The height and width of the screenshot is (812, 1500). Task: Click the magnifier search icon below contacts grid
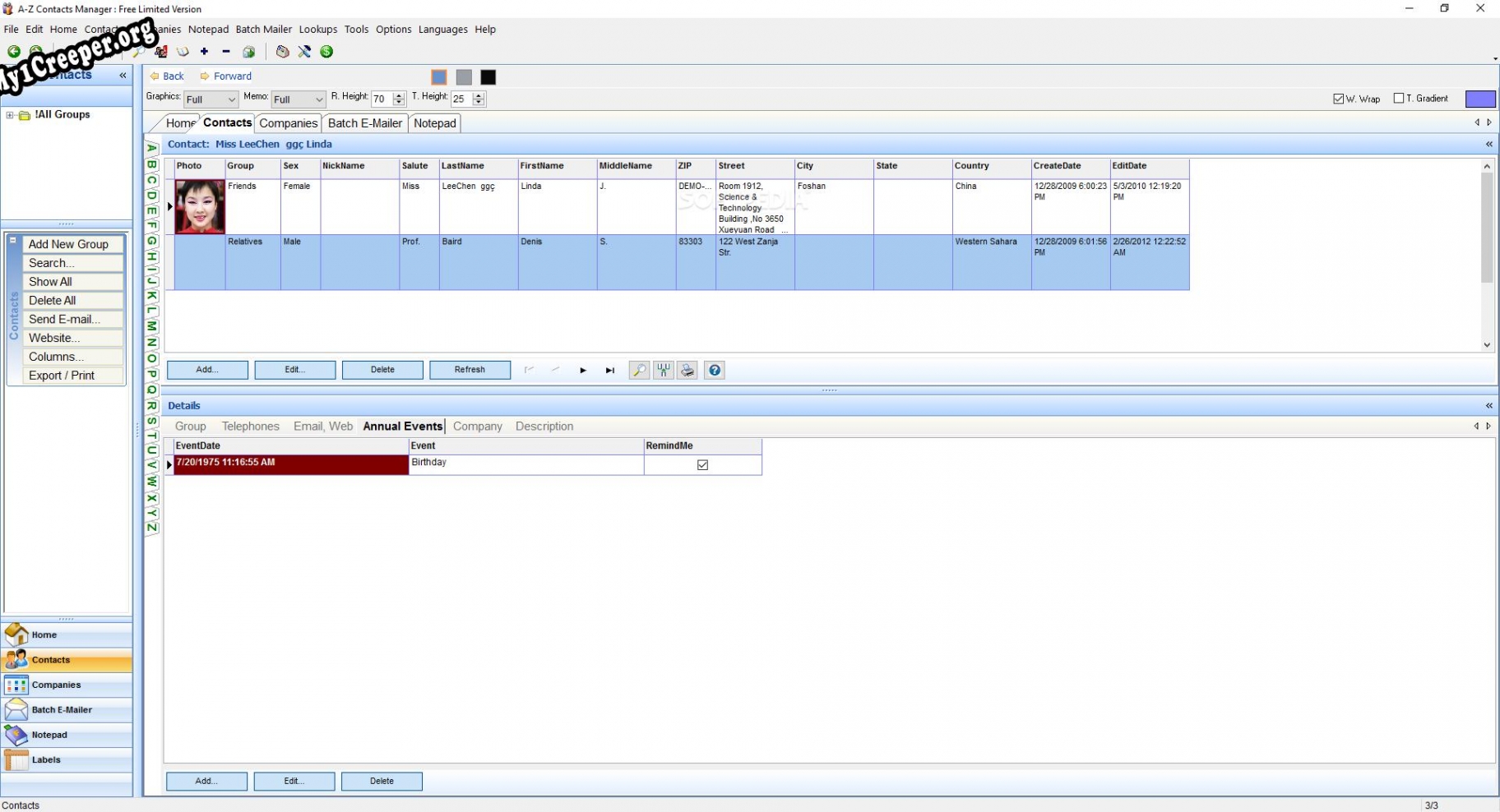[x=639, y=371]
